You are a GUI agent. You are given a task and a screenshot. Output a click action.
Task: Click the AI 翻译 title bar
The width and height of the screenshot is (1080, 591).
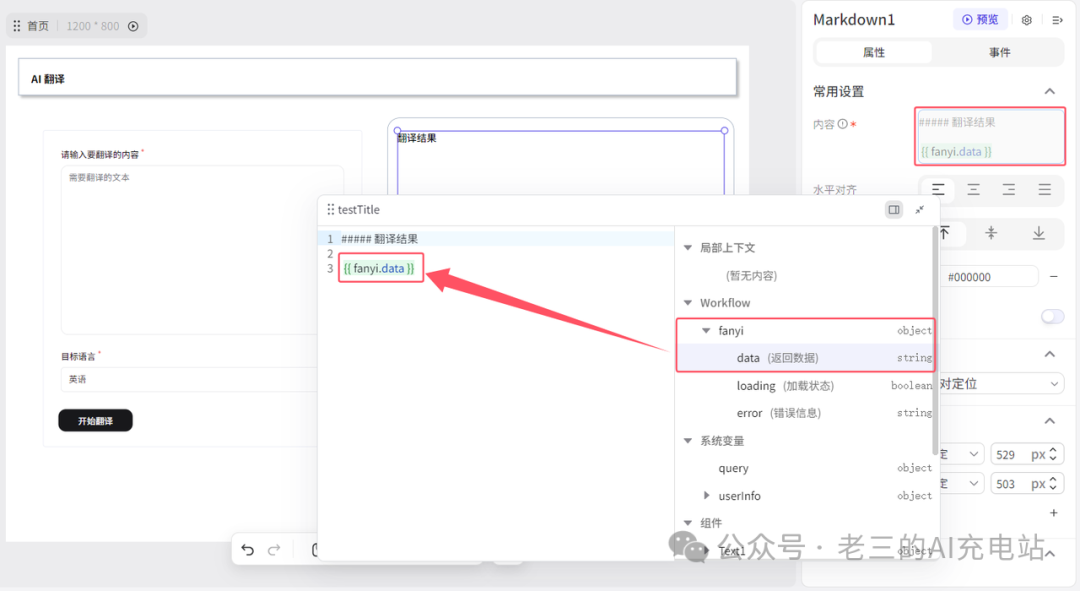377,78
